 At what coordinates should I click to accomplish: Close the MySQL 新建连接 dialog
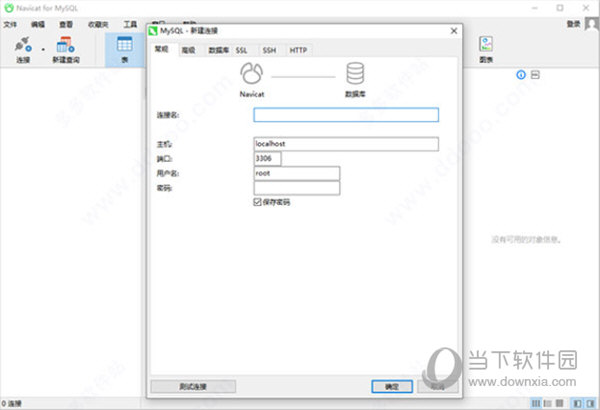(x=453, y=31)
